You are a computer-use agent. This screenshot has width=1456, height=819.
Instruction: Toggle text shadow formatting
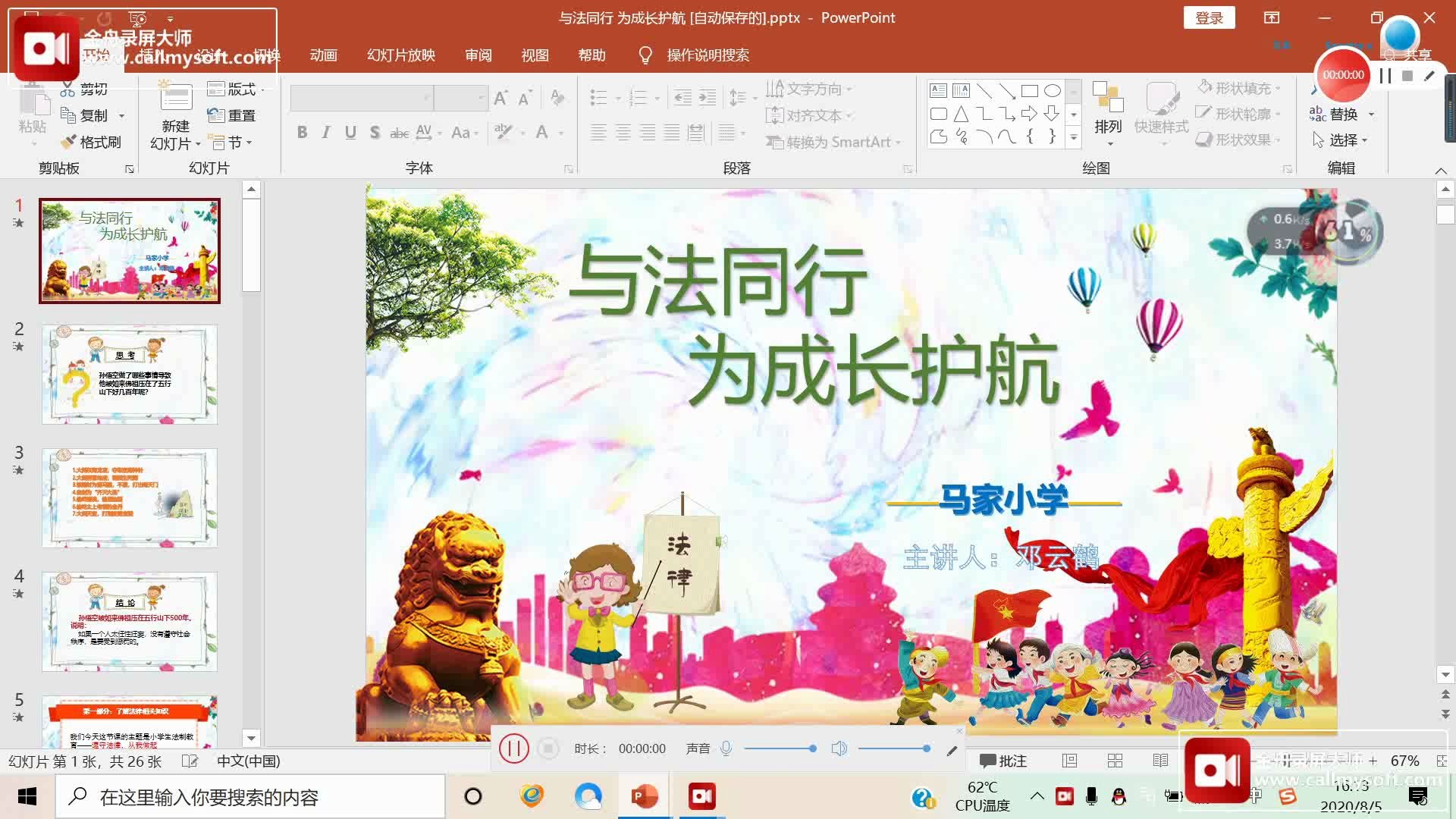[375, 132]
